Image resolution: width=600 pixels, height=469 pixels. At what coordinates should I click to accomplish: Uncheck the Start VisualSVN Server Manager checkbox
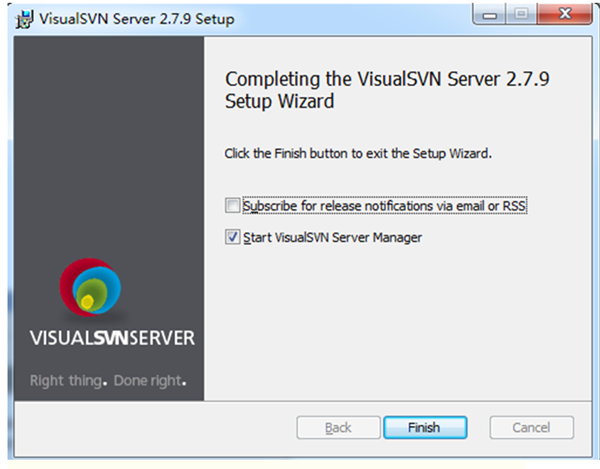pyautogui.click(x=233, y=238)
